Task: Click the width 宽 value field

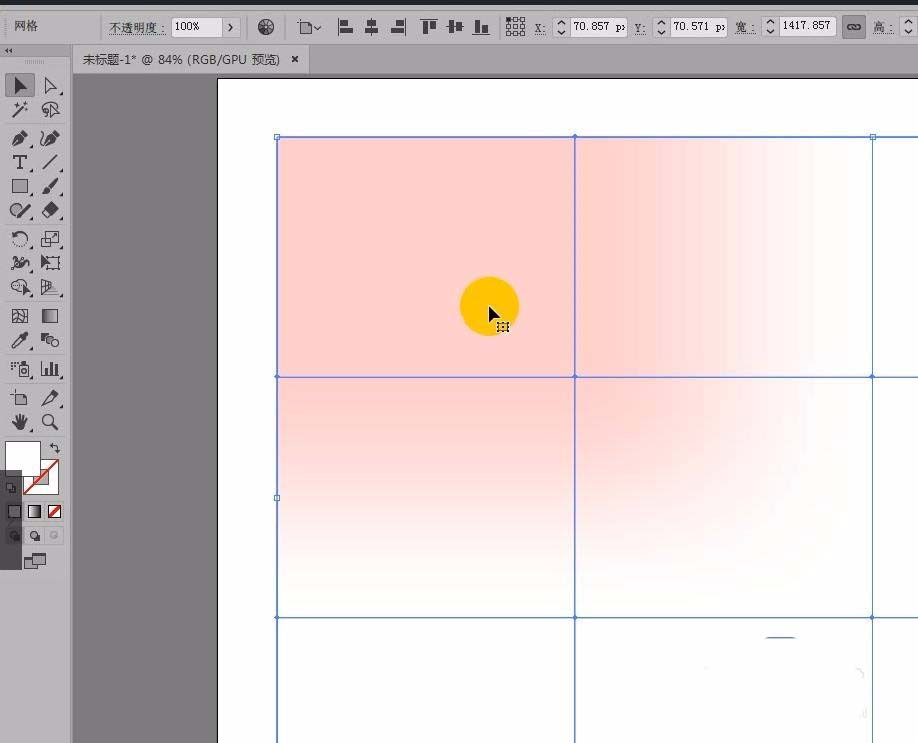Action: 807,26
